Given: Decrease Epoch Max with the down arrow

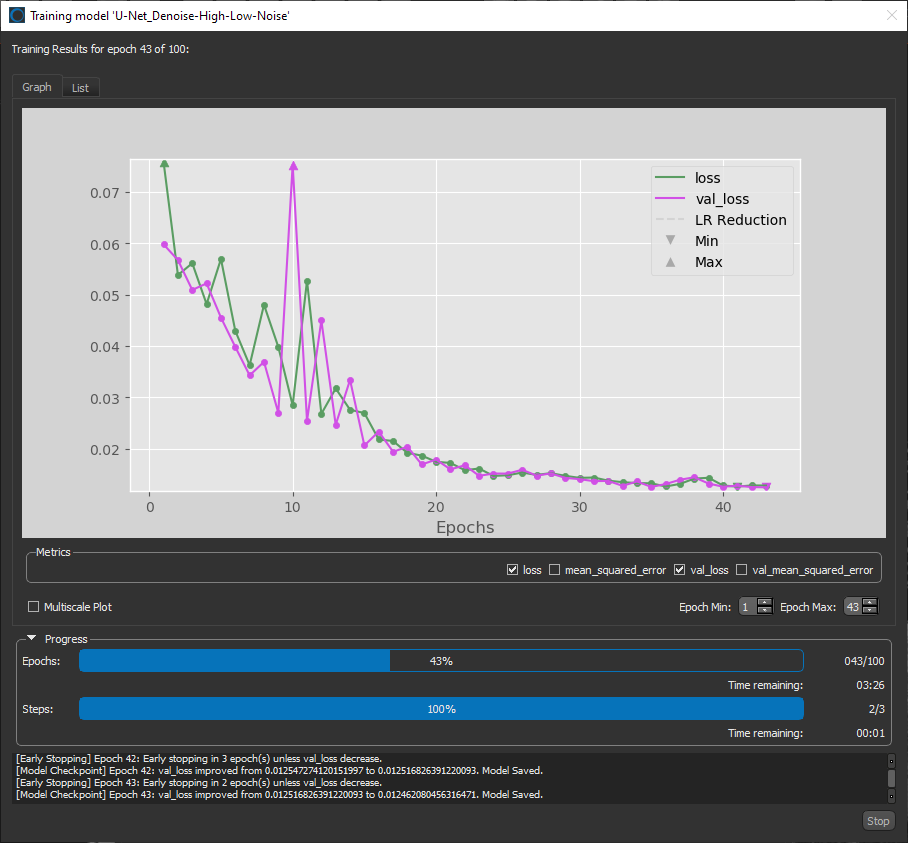Looking at the screenshot, I should click(869, 611).
